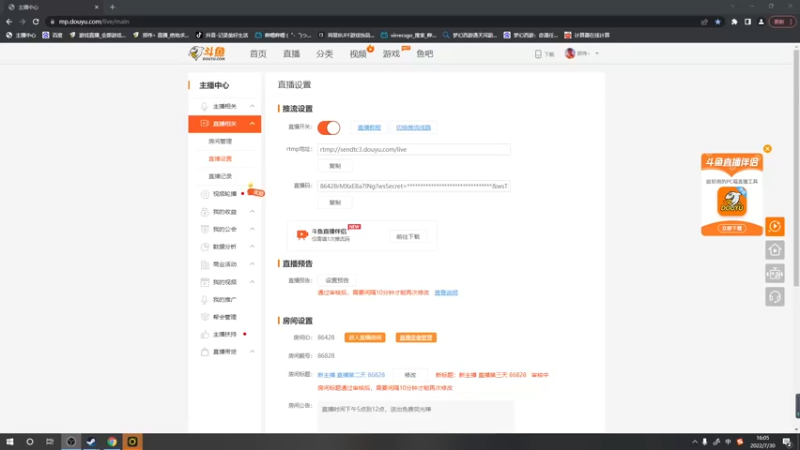Click the home icon on right rail

coord(774,250)
